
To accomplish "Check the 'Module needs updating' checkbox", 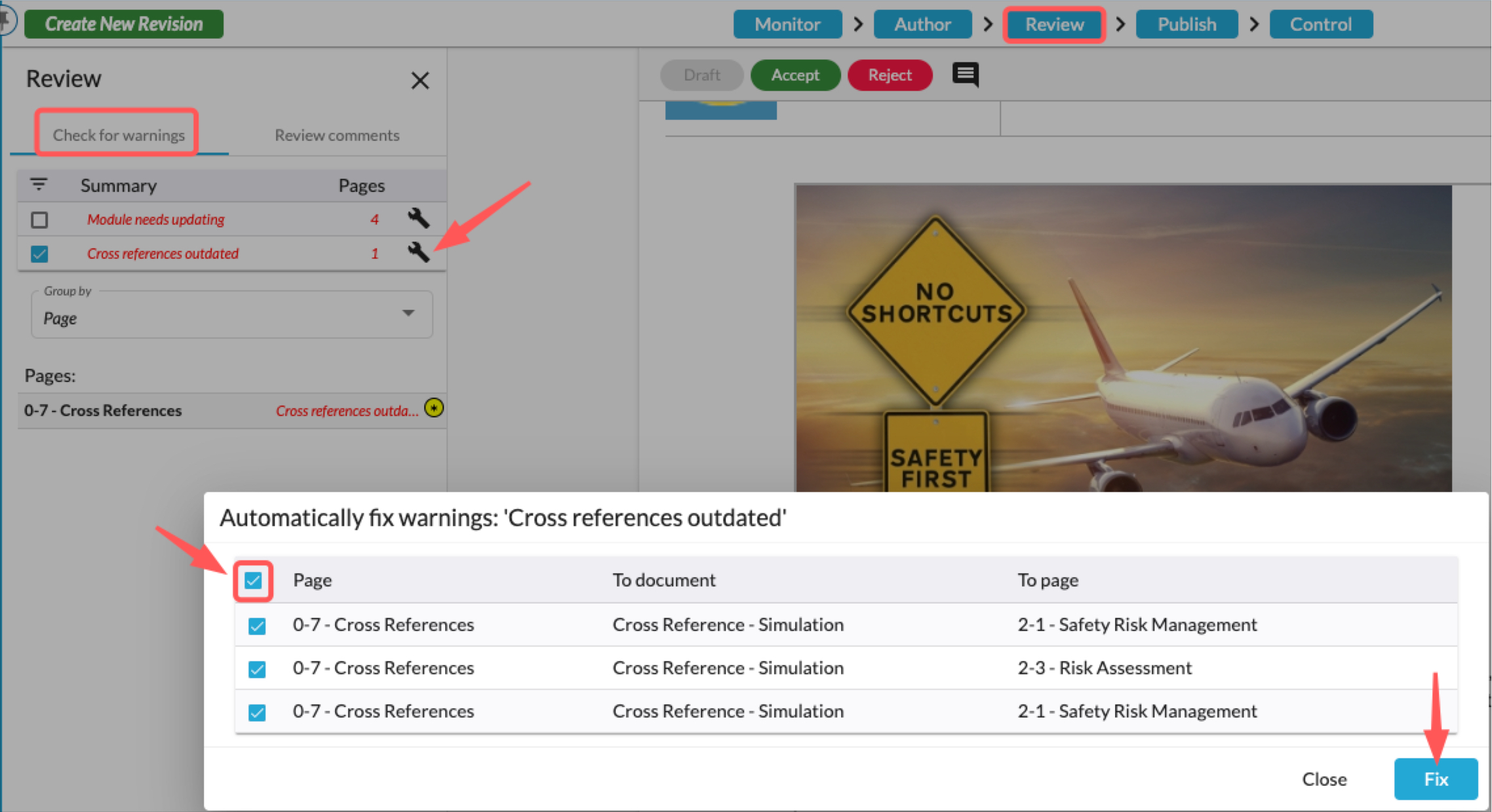I will pos(39,220).
